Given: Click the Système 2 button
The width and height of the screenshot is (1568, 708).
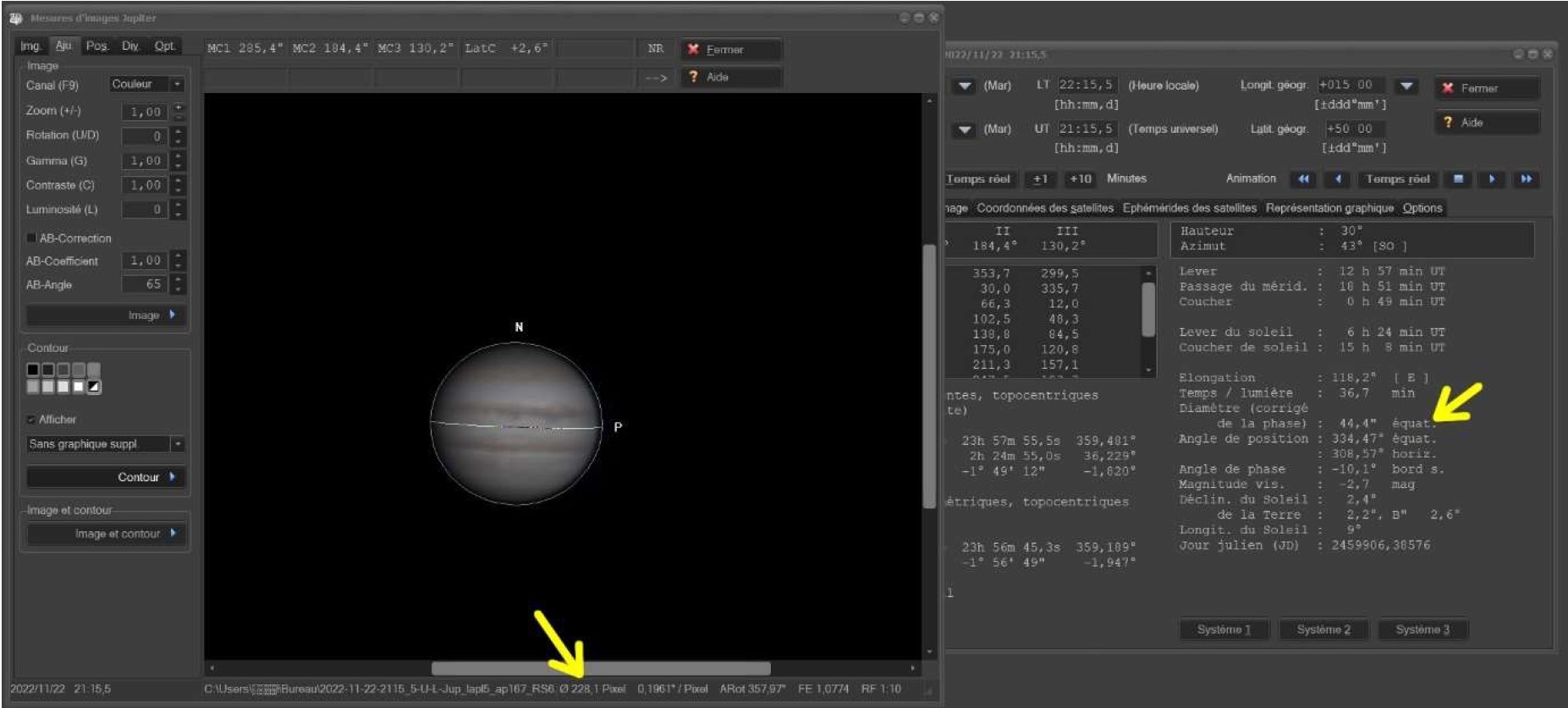Looking at the screenshot, I should (1323, 629).
